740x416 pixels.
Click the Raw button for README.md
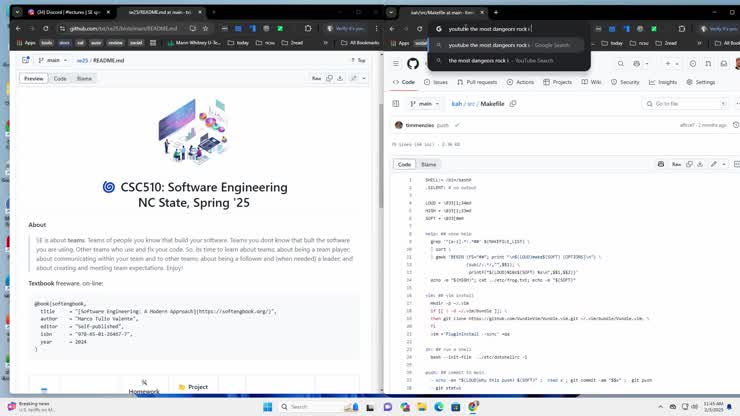[316, 78]
